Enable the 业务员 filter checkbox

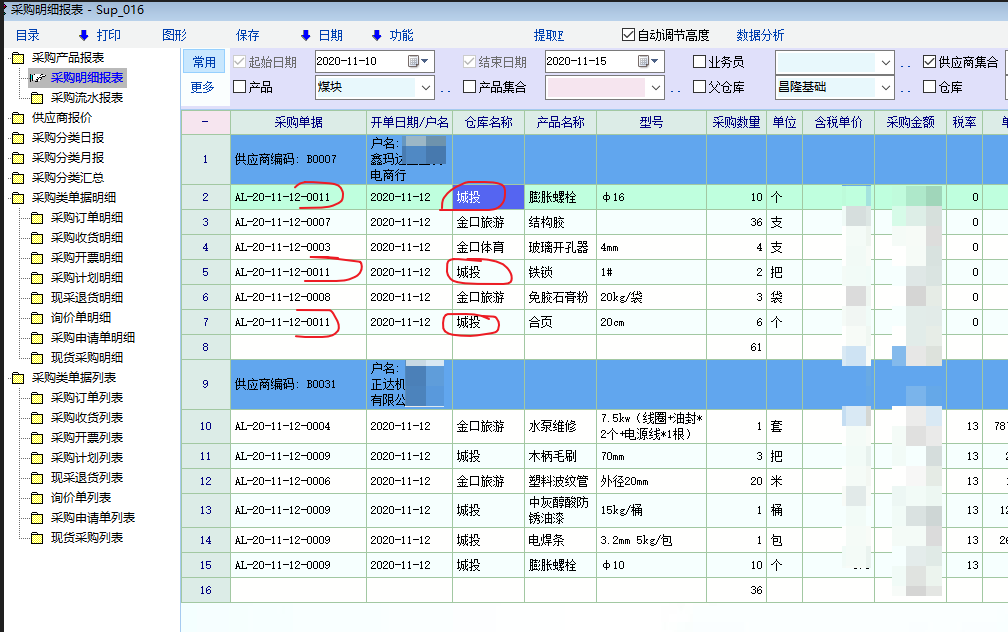click(x=700, y=62)
